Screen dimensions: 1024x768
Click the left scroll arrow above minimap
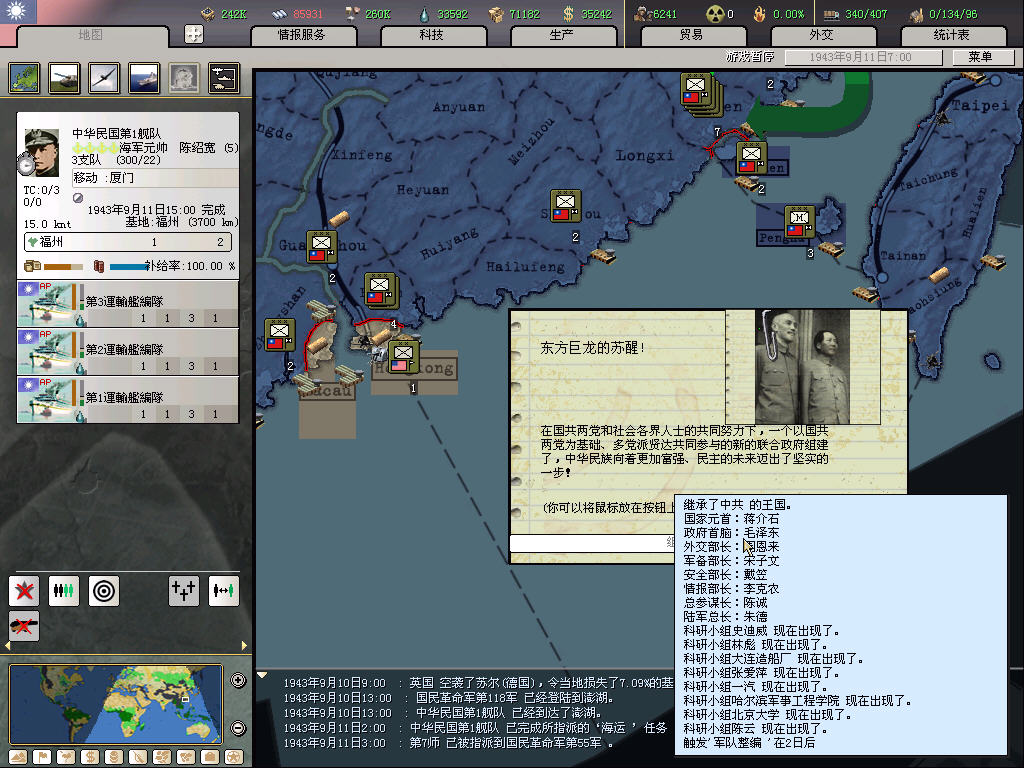pyautogui.click(x=8, y=646)
